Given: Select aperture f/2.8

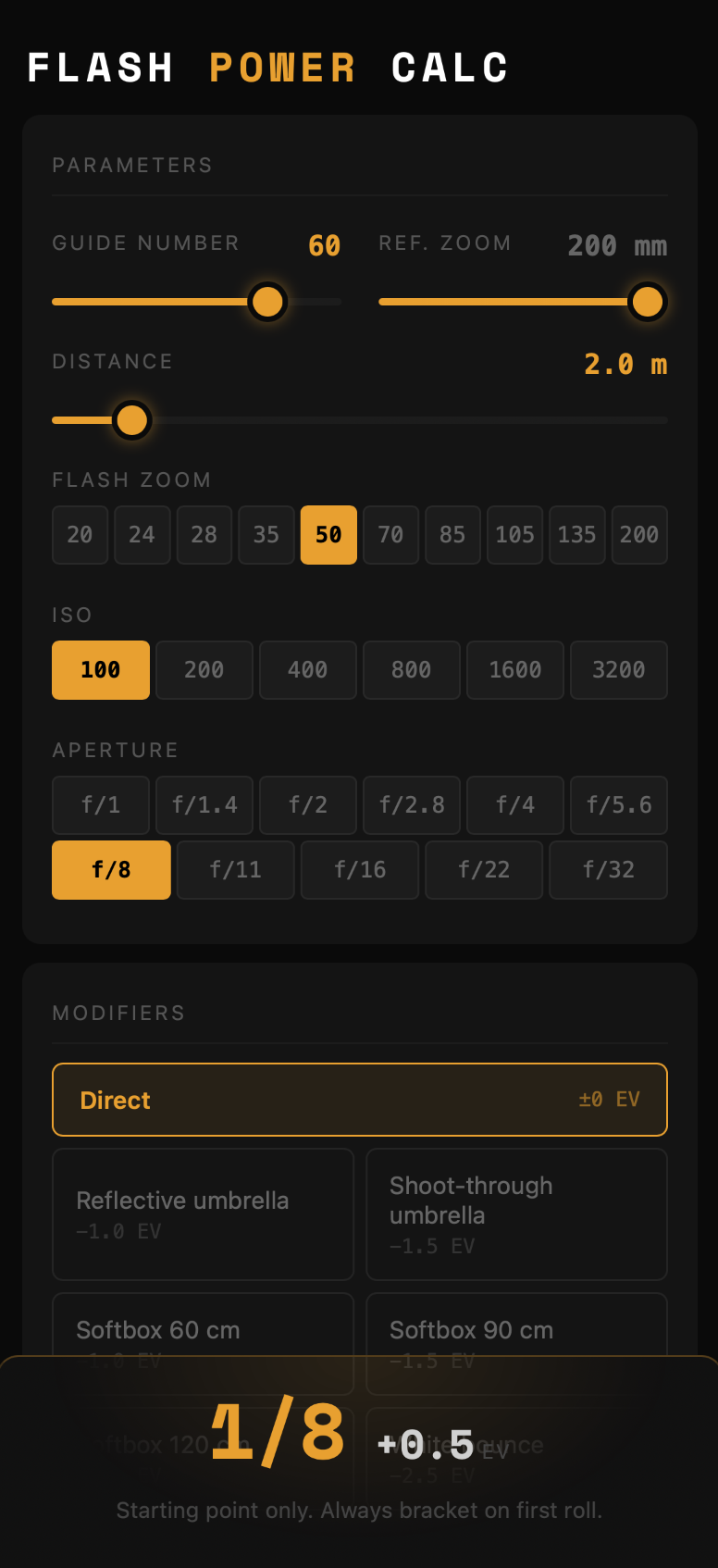Looking at the screenshot, I should [412, 805].
